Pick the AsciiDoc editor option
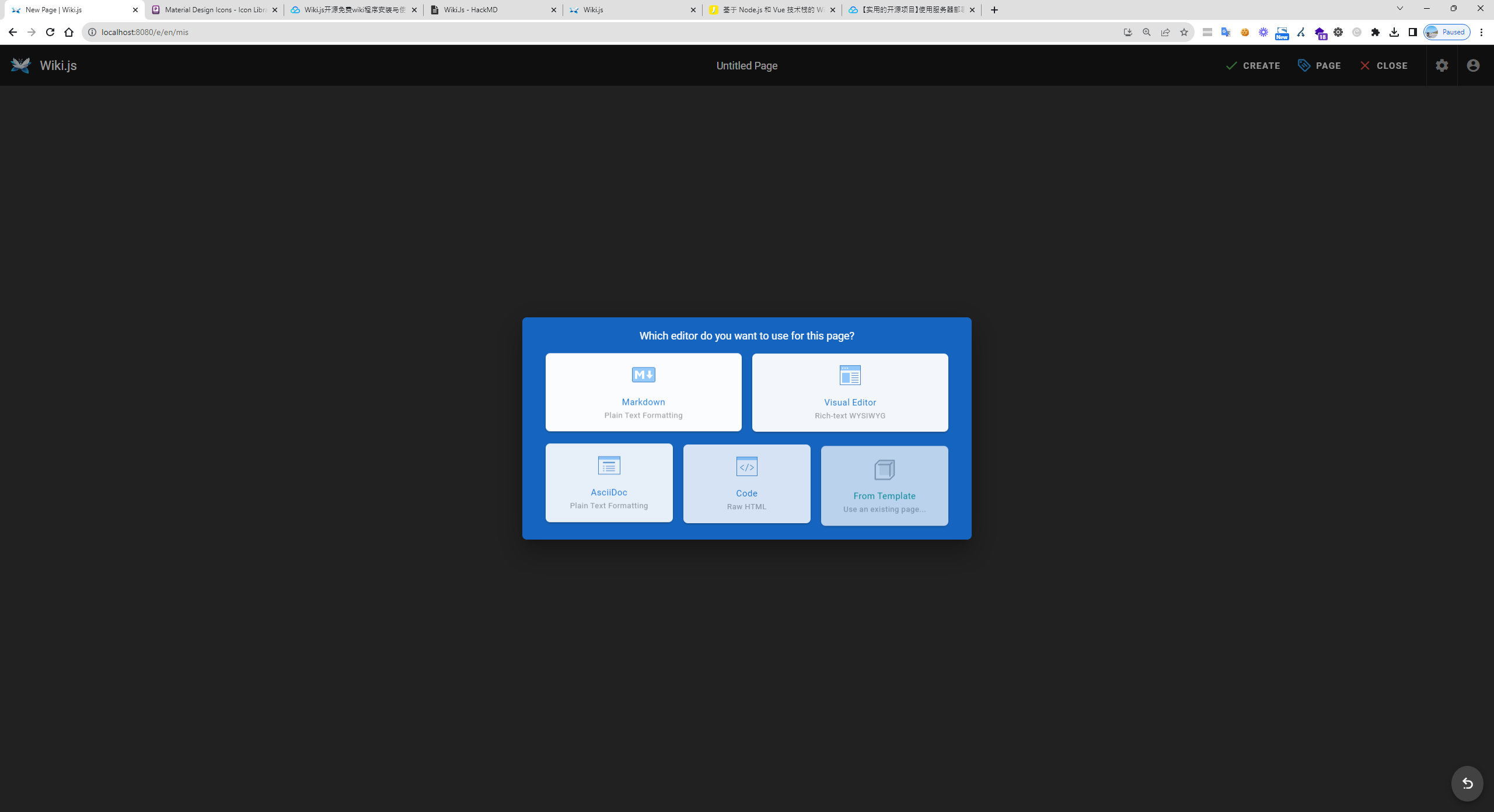 pyautogui.click(x=609, y=482)
